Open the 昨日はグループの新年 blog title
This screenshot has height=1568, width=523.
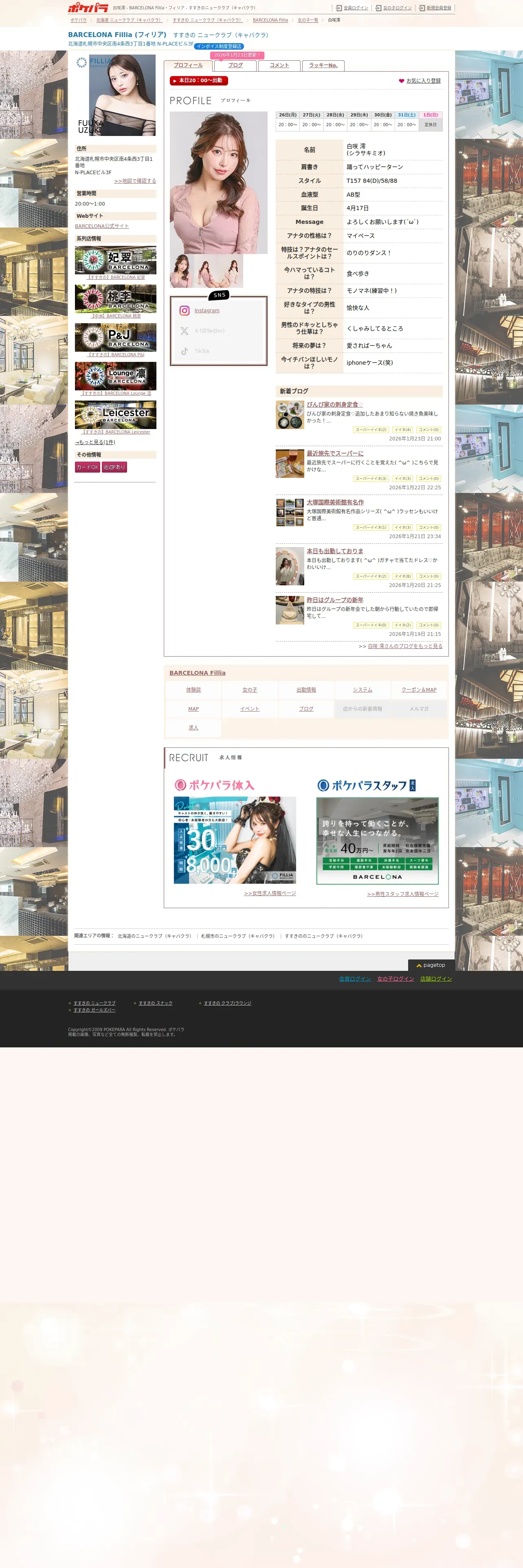335,600
